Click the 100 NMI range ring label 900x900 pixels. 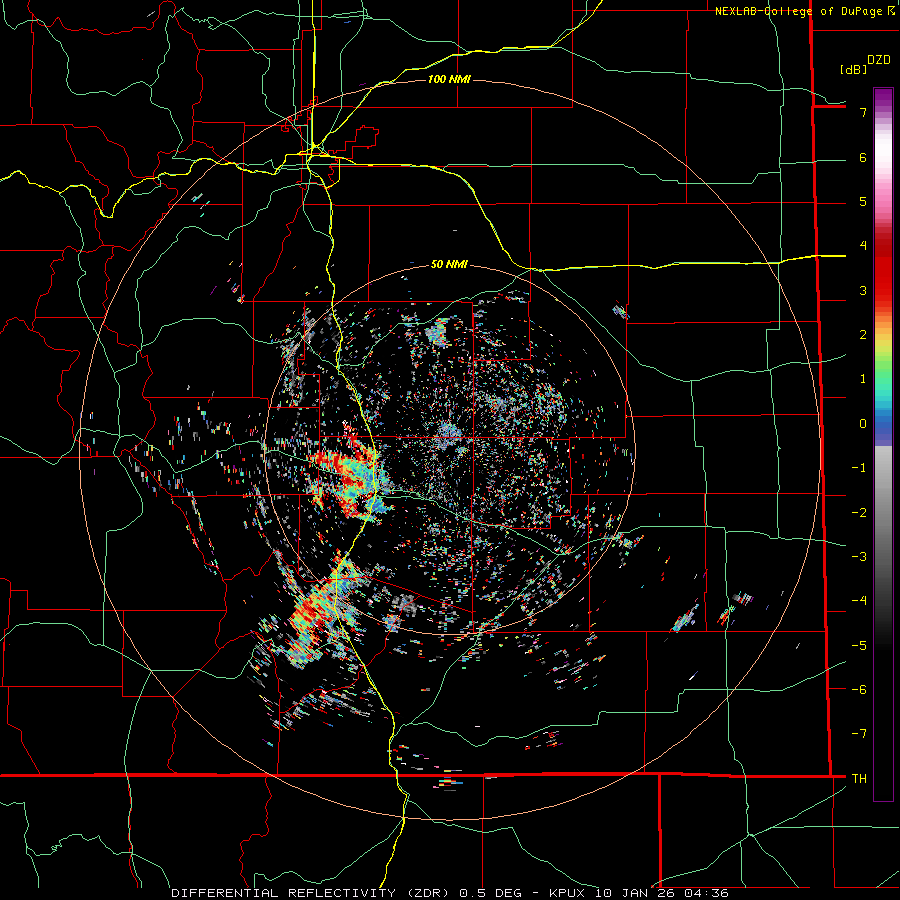pos(449,79)
